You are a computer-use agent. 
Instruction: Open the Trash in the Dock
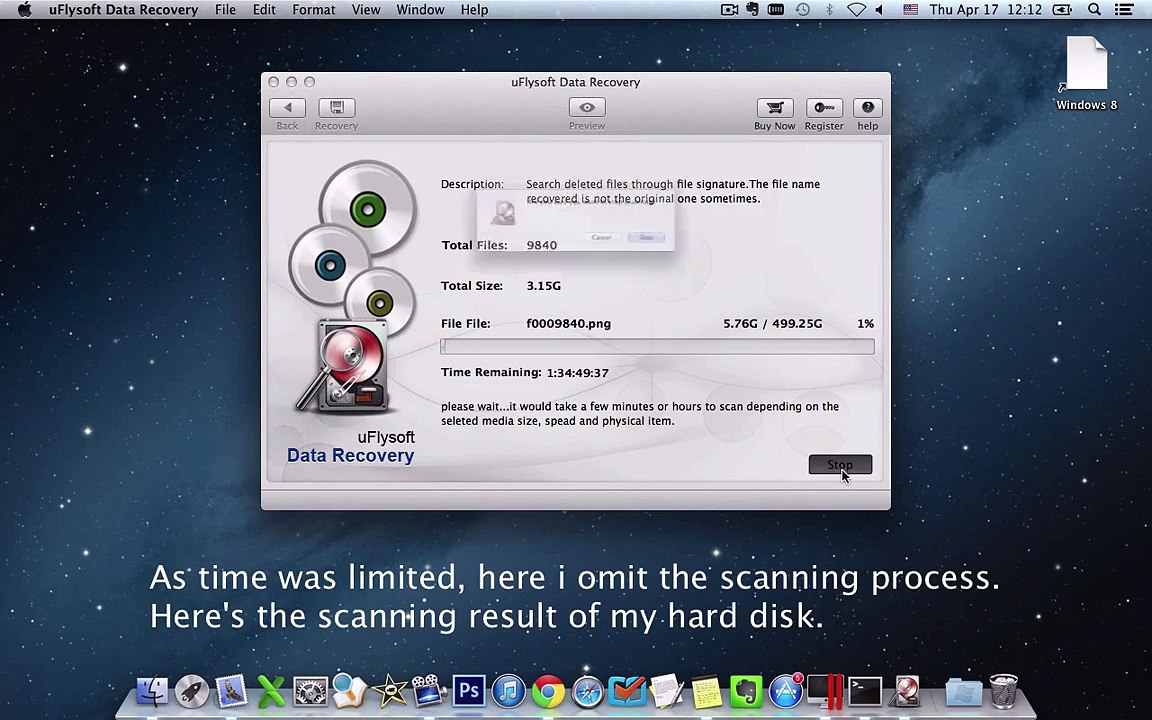pos(1004,691)
